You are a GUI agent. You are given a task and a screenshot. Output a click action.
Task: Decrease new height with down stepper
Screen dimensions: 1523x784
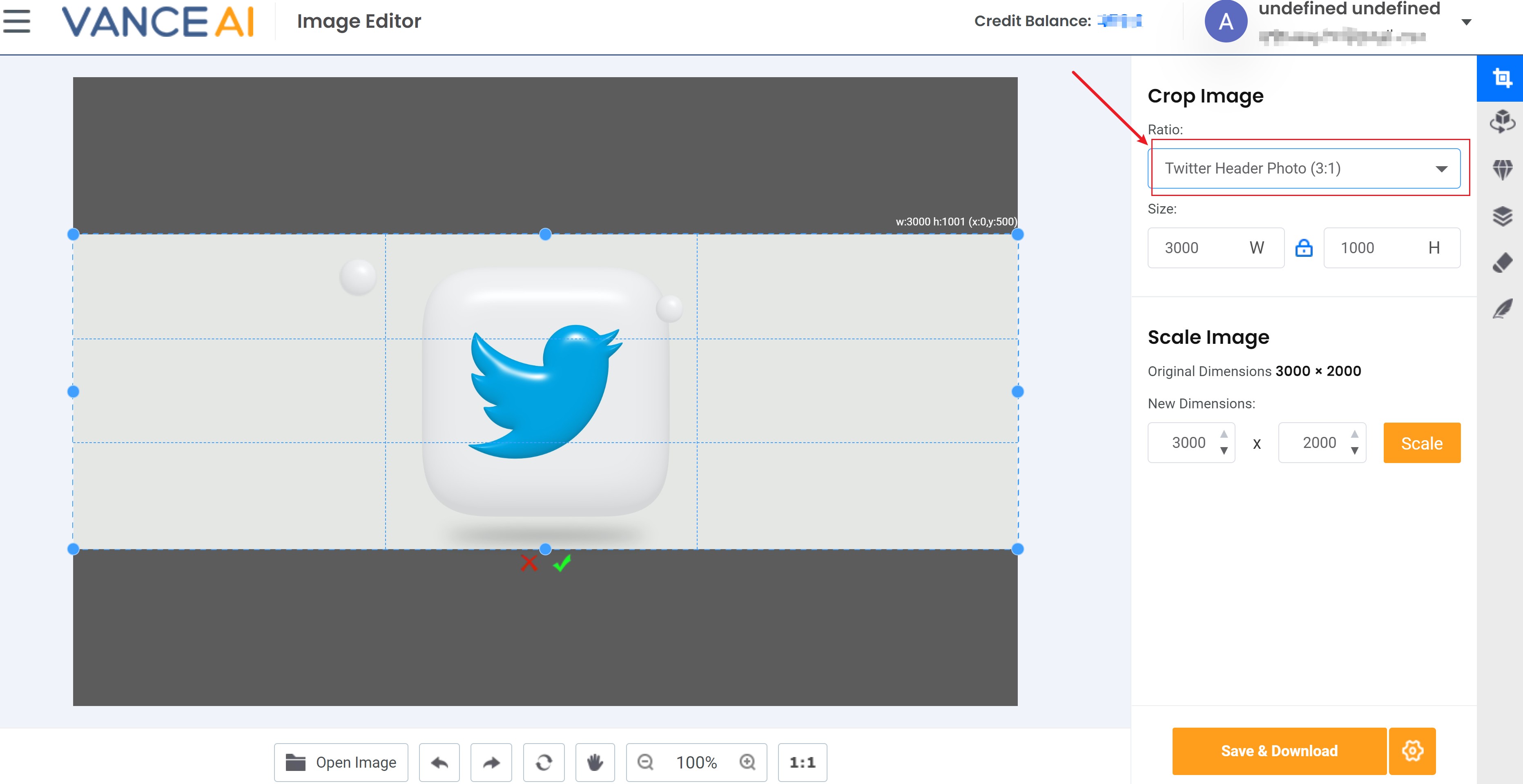[1354, 451]
